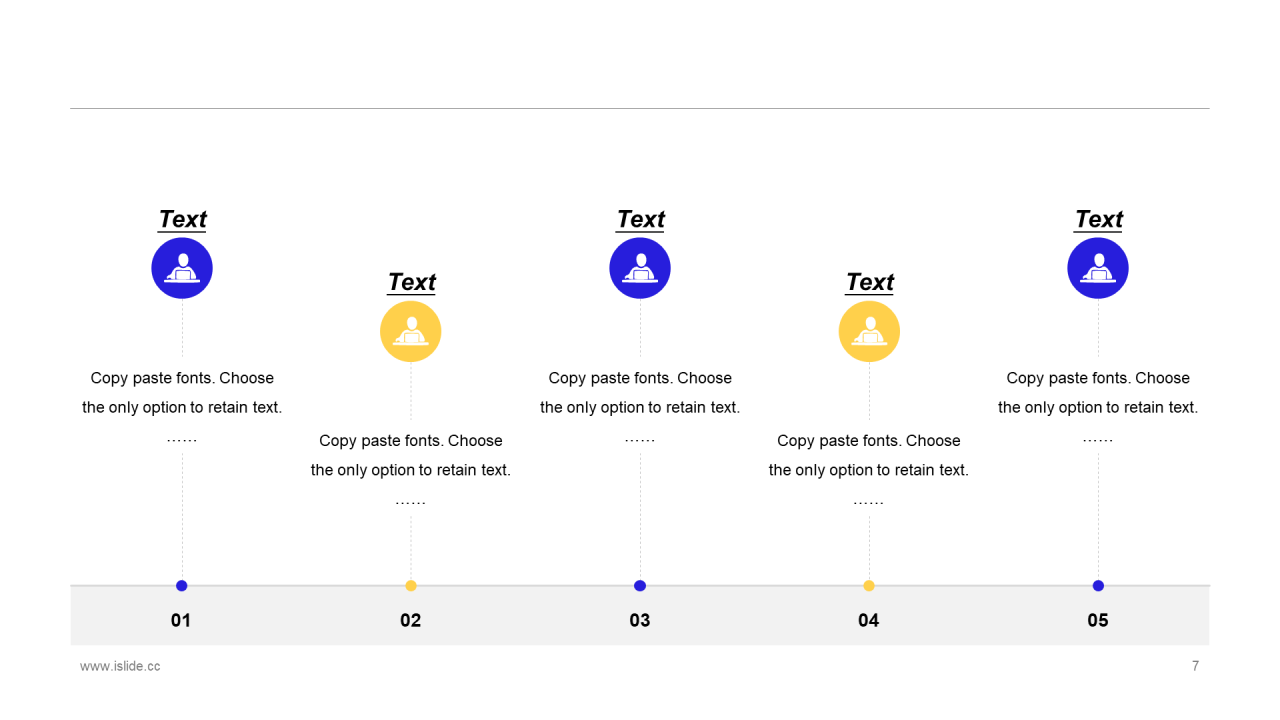
Task: Select the 'Text' heading above the second icon
Action: click(411, 282)
